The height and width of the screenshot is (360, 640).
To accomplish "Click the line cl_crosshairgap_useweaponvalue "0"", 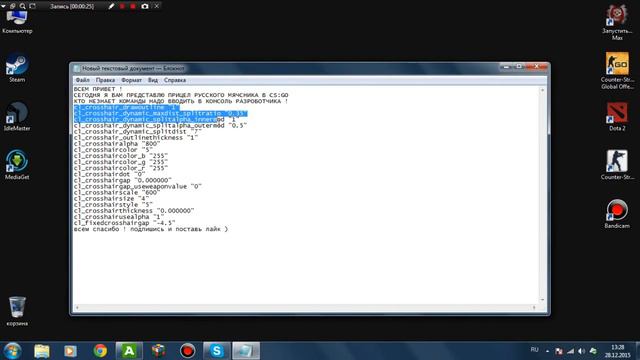I will (x=138, y=186).
